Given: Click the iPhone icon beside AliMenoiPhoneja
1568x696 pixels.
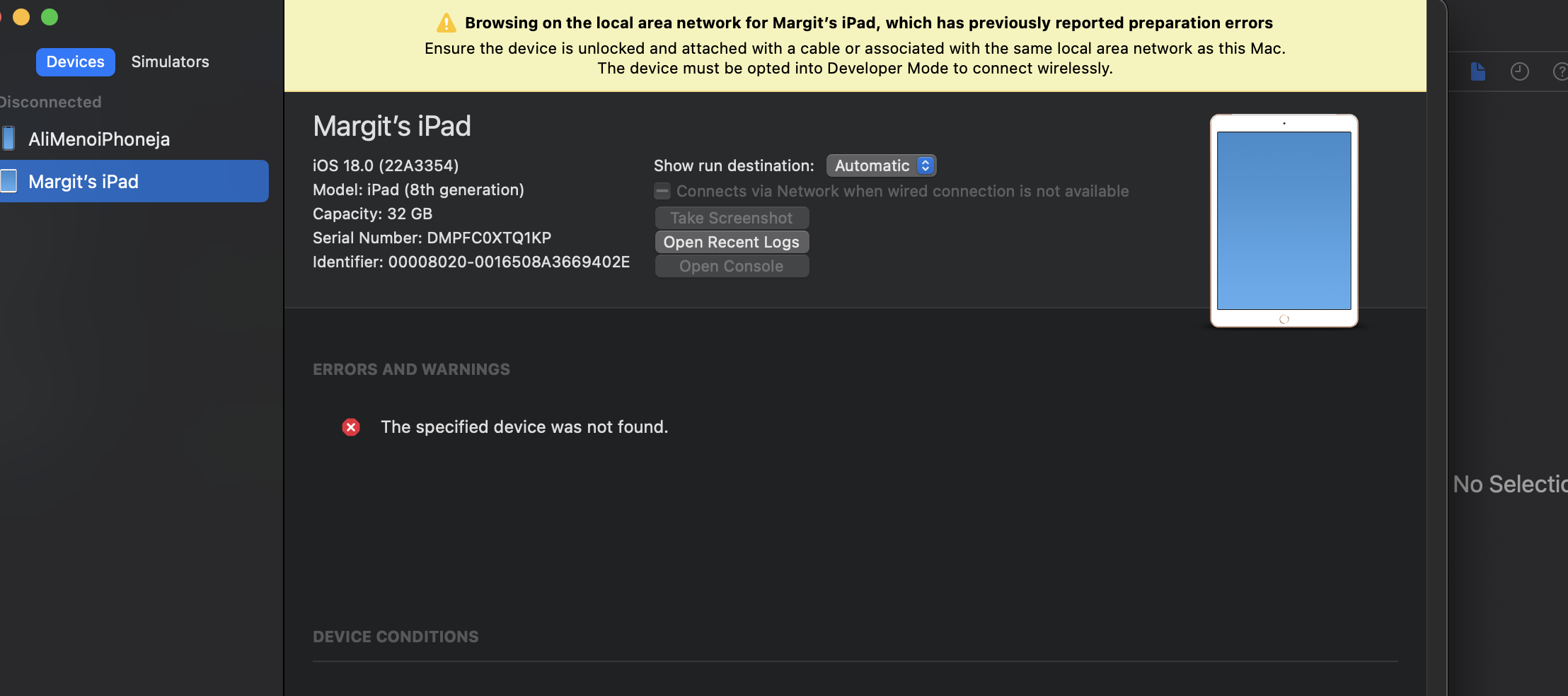Looking at the screenshot, I should 8,139.
